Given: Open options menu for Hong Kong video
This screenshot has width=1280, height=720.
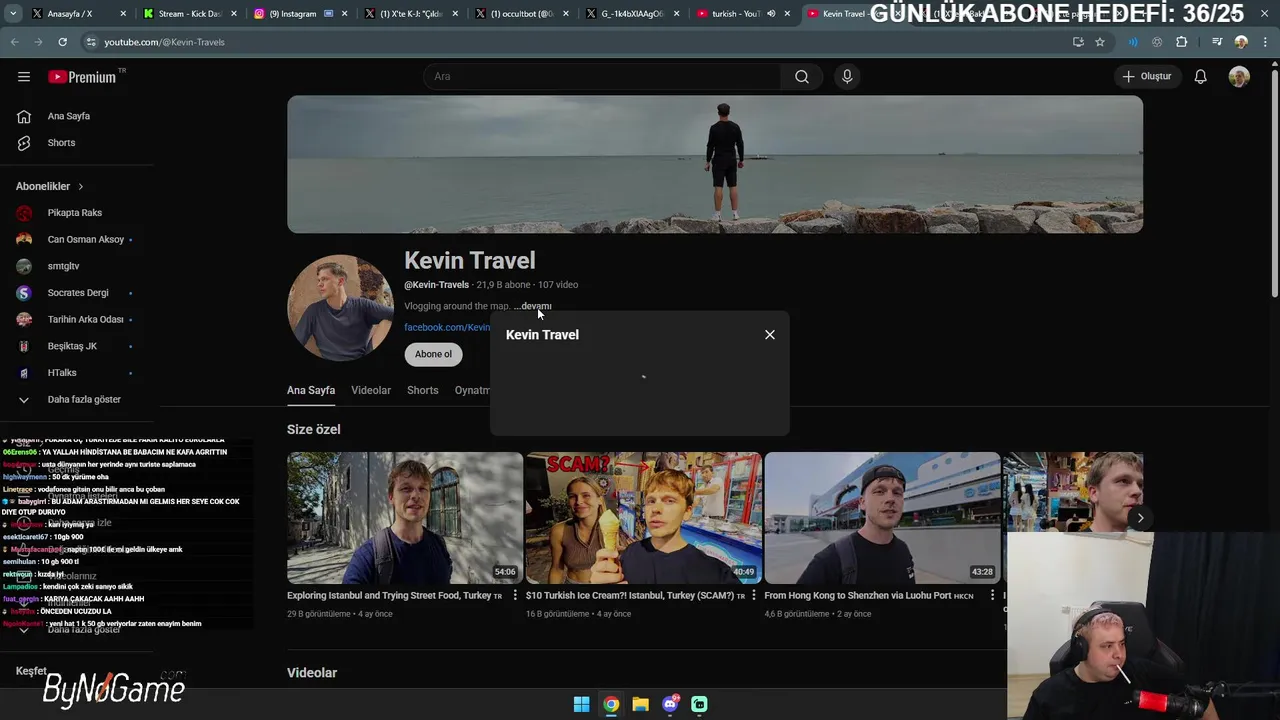Looking at the screenshot, I should pyautogui.click(x=992, y=596).
